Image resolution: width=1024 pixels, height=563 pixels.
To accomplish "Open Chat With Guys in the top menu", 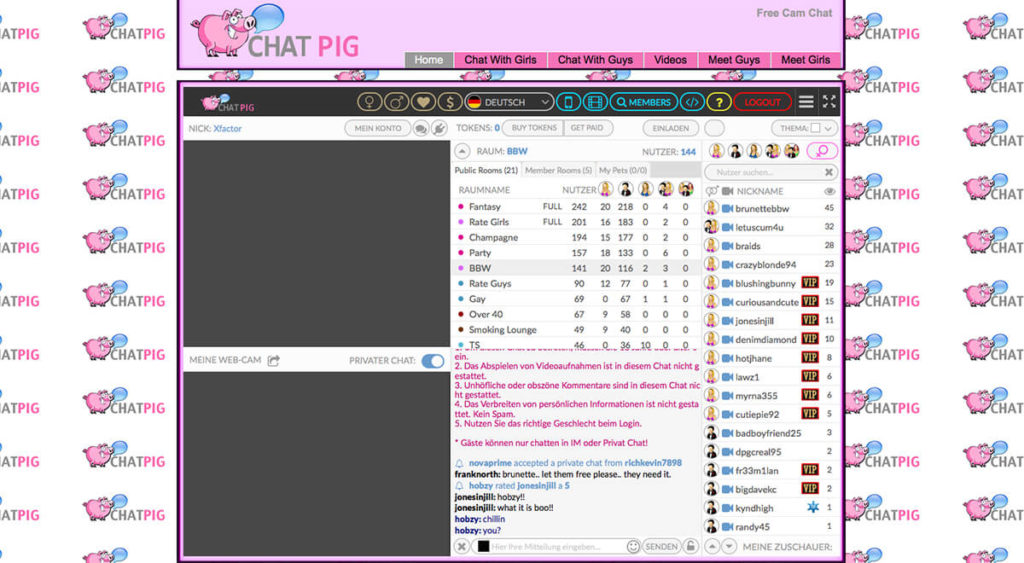I will point(595,59).
